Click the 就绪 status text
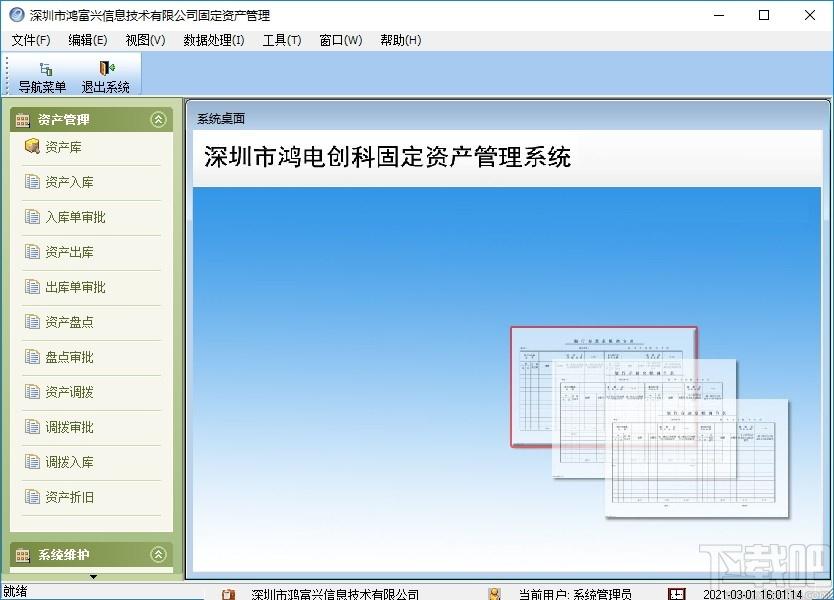Viewport: 834px width, 600px height. (15, 591)
